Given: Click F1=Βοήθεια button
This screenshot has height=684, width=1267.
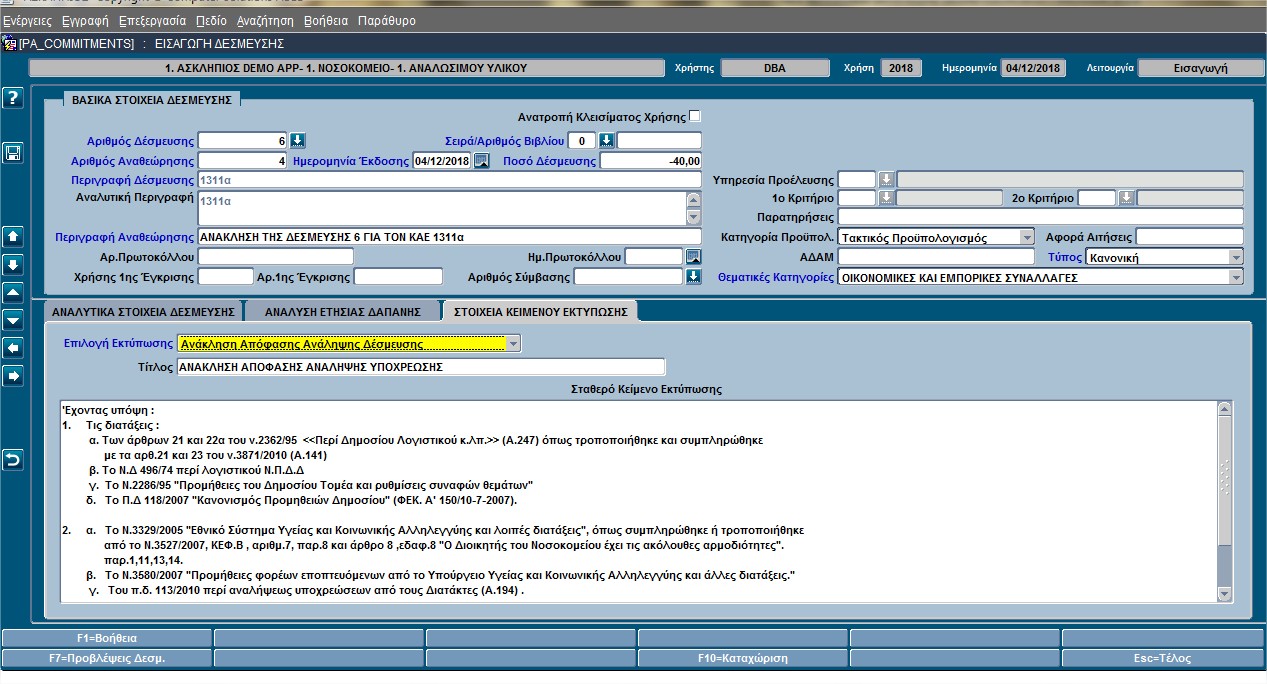Looking at the screenshot, I should point(107,637).
